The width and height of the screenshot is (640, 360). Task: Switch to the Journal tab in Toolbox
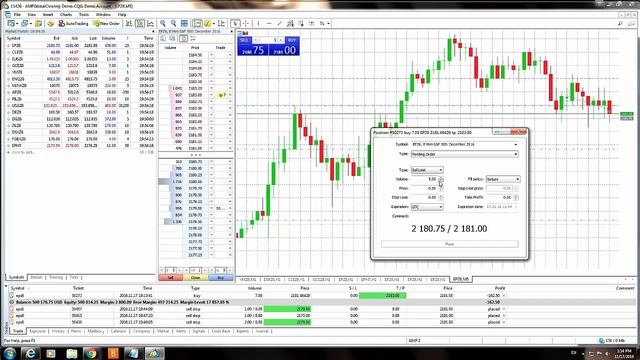point(262,331)
